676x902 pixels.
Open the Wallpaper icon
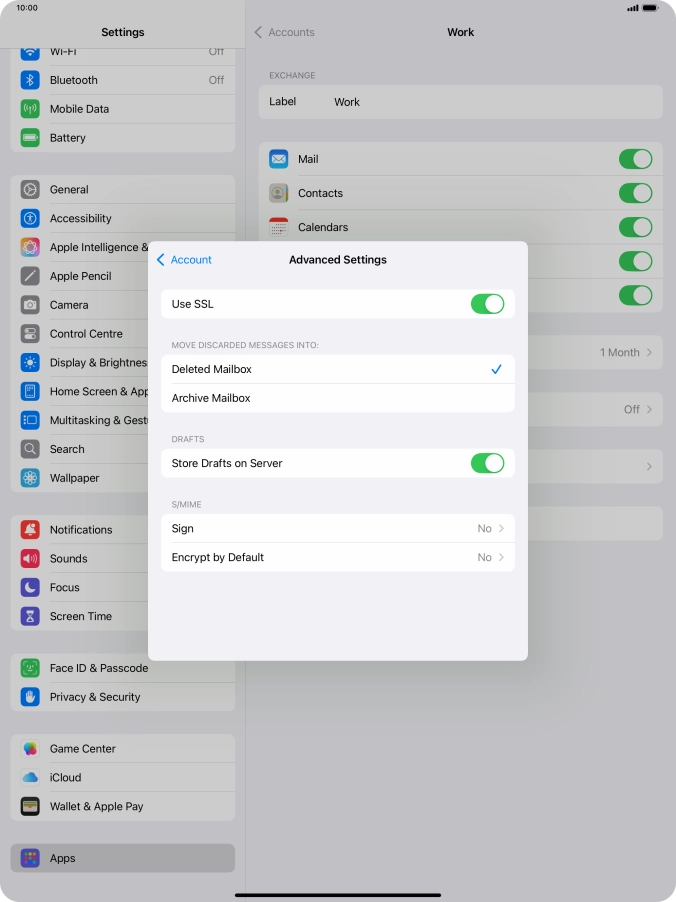coord(30,478)
